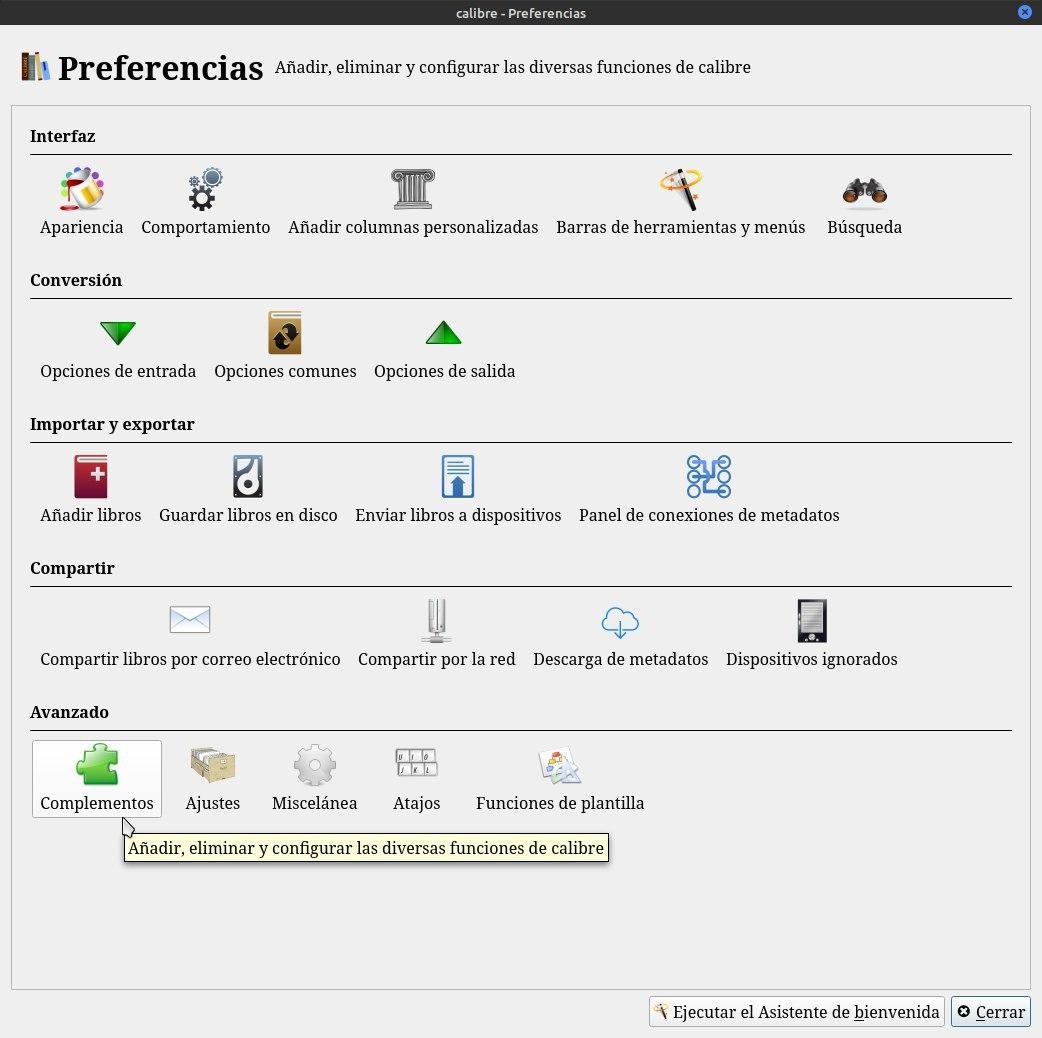The height and width of the screenshot is (1038, 1042).
Task: Open email sharing envelope icon
Action: (x=190, y=619)
